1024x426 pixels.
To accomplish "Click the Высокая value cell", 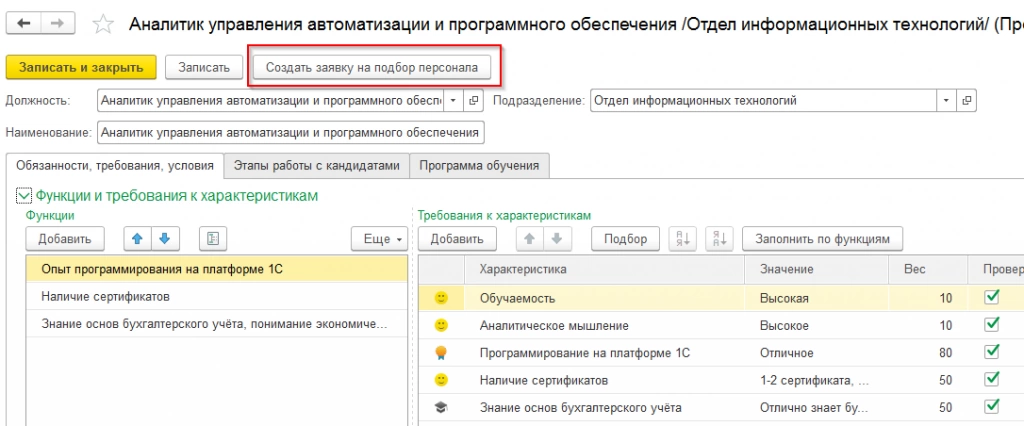I will pos(816,298).
